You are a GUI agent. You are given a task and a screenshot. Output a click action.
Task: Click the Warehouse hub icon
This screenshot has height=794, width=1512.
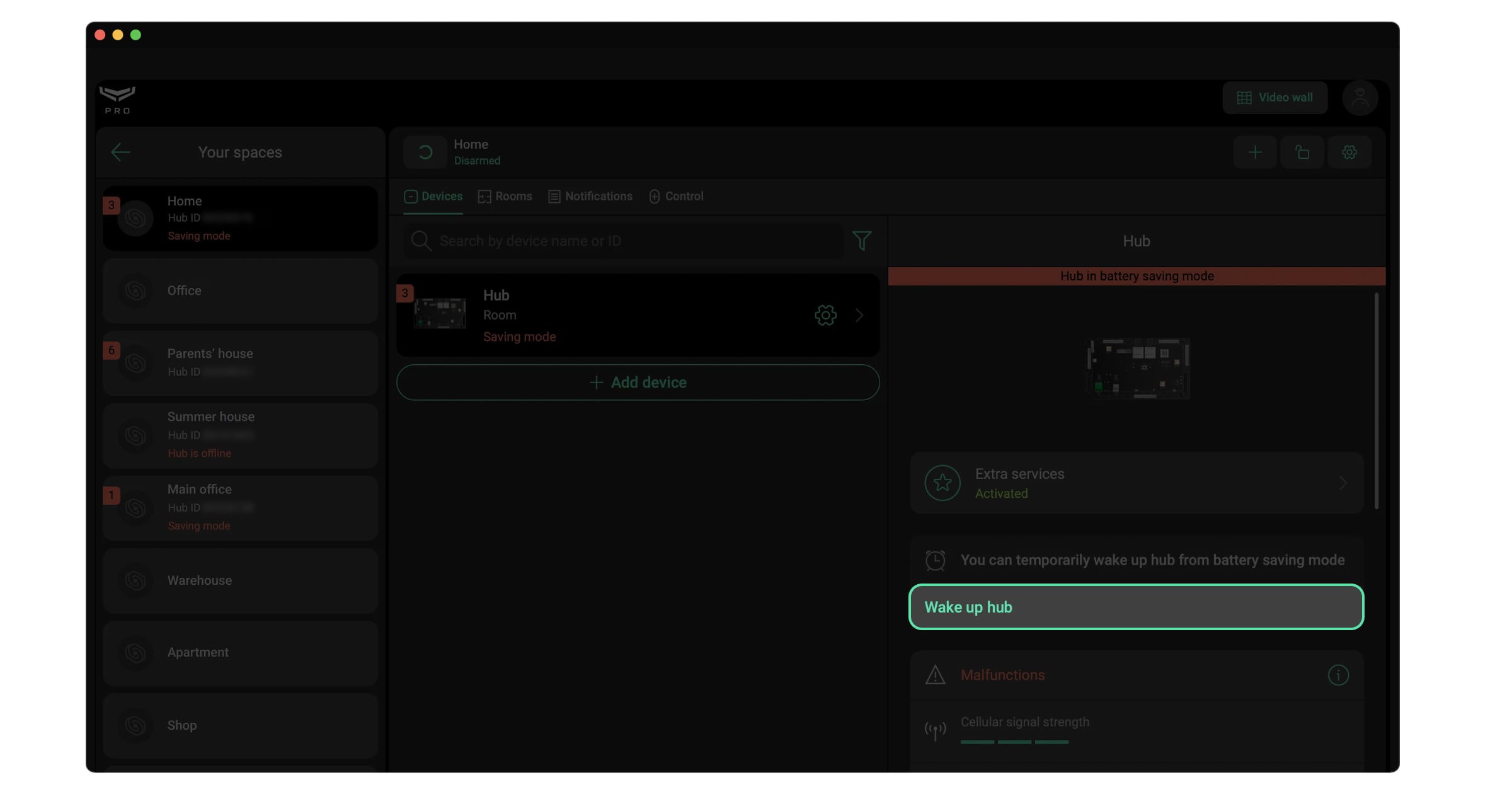tap(135, 580)
